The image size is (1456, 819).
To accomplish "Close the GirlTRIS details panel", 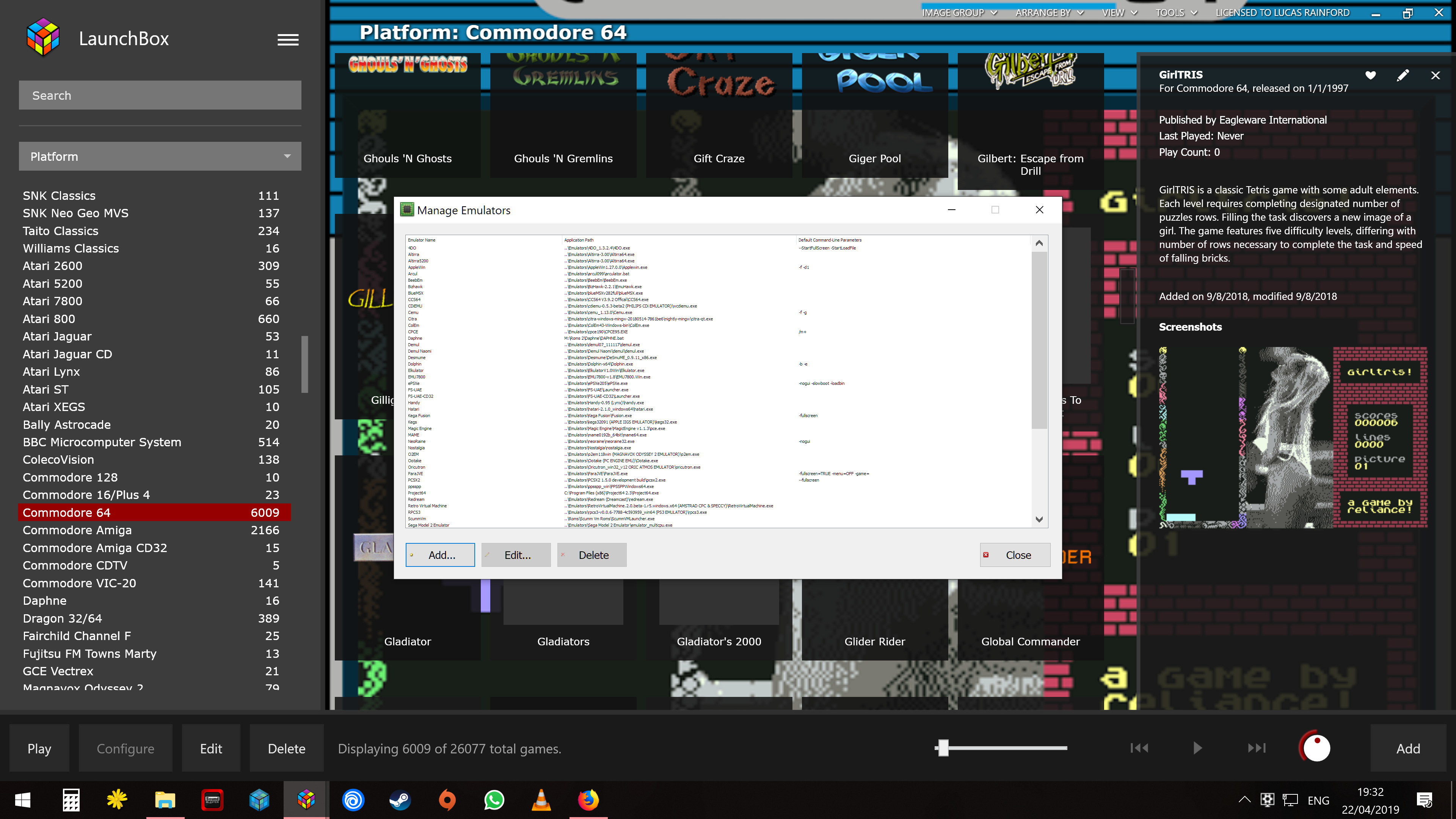I will 1435,75.
